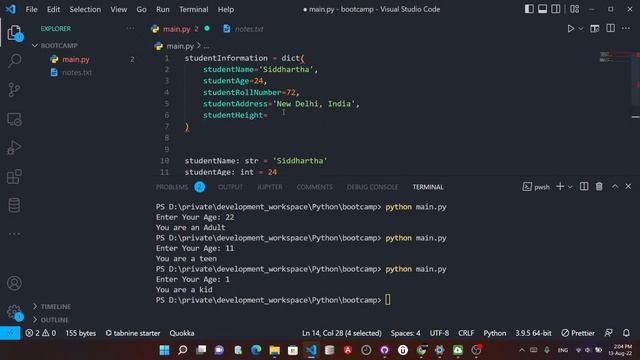Change end of line sequence CRLF

[x=466, y=333]
